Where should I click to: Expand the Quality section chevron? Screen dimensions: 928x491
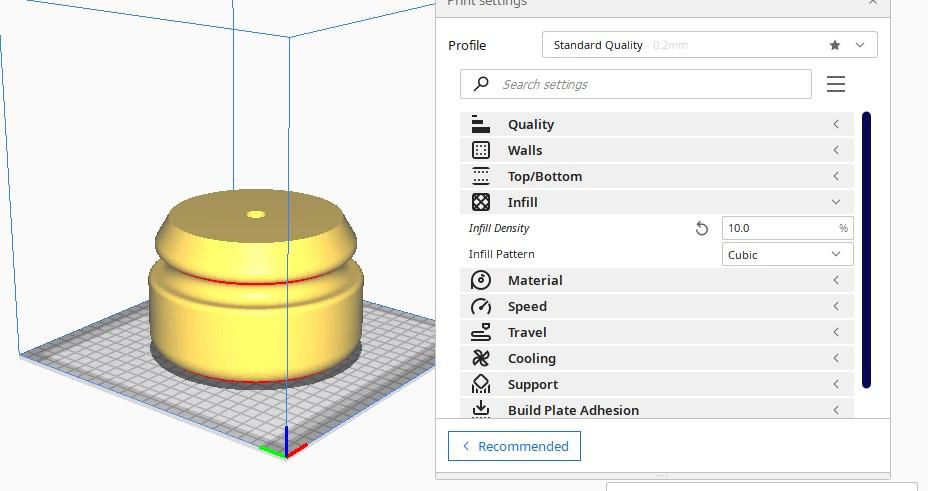836,124
